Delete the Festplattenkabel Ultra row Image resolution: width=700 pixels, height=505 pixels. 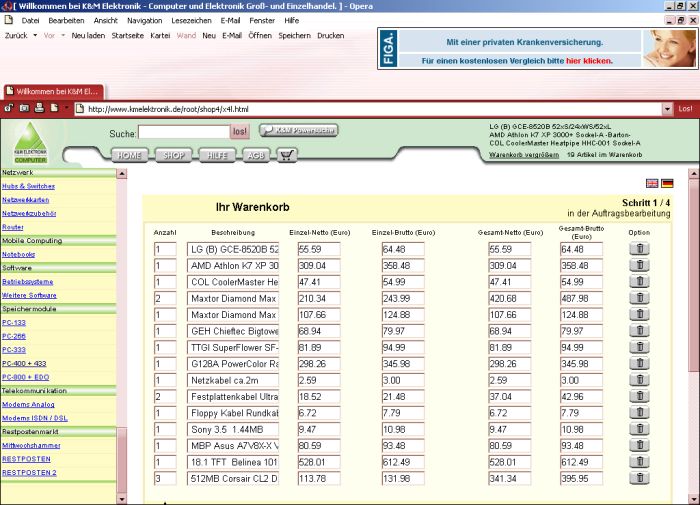click(x=639, y=396)
